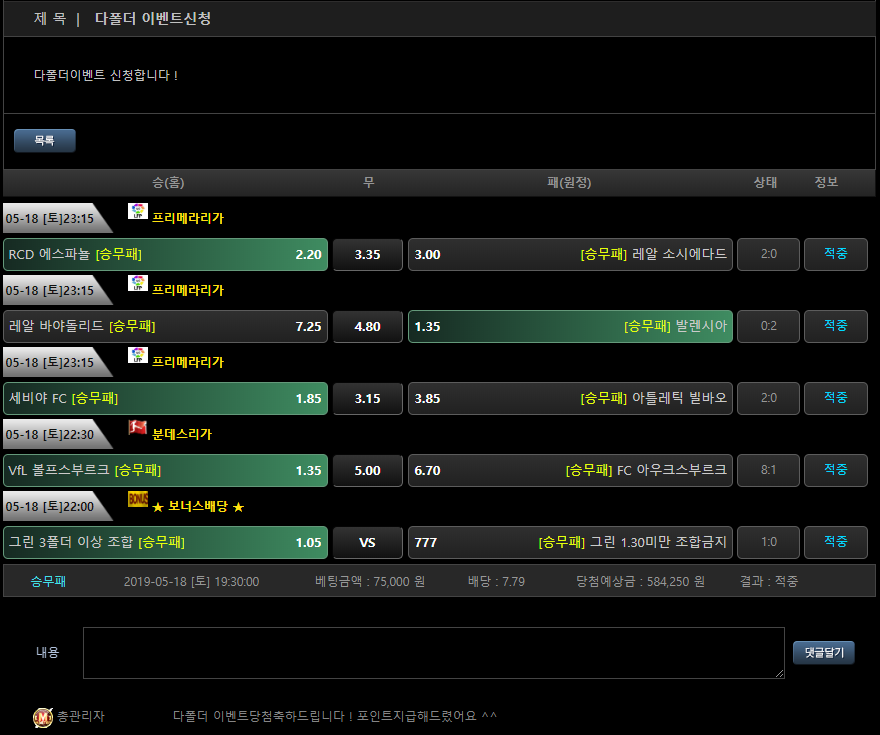Click the La Liga icon above 레알 바야돌리드 match
The height and width of the screenshot is (735, 880).
[x=138, y=283]
